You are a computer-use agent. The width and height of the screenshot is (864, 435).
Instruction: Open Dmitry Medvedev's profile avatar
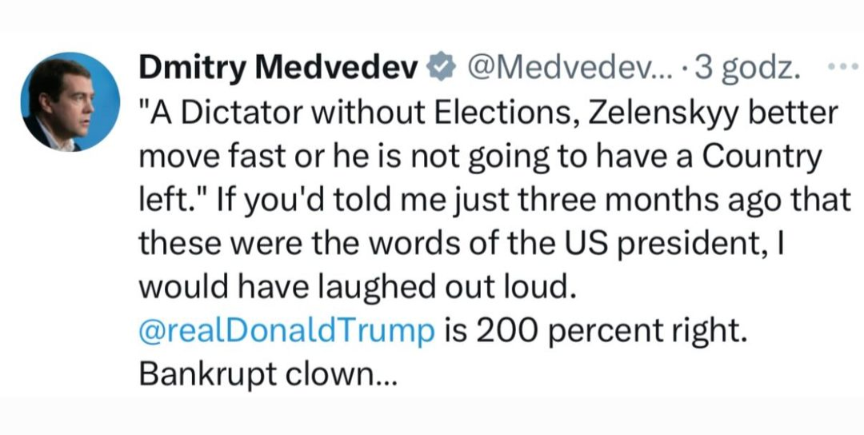(70, 101)
